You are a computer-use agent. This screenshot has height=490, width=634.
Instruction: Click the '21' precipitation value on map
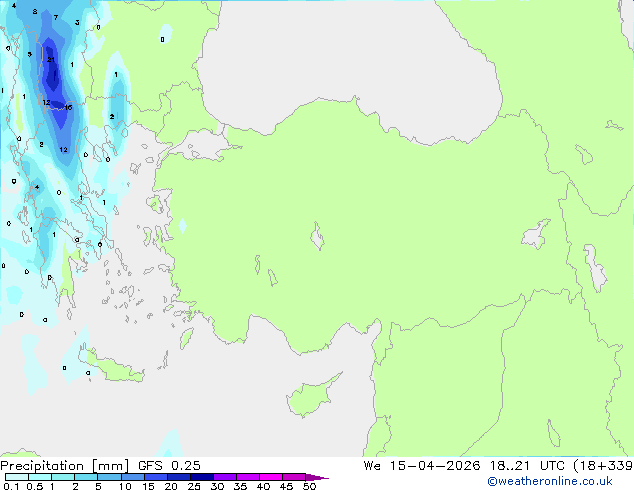(51, 59)
